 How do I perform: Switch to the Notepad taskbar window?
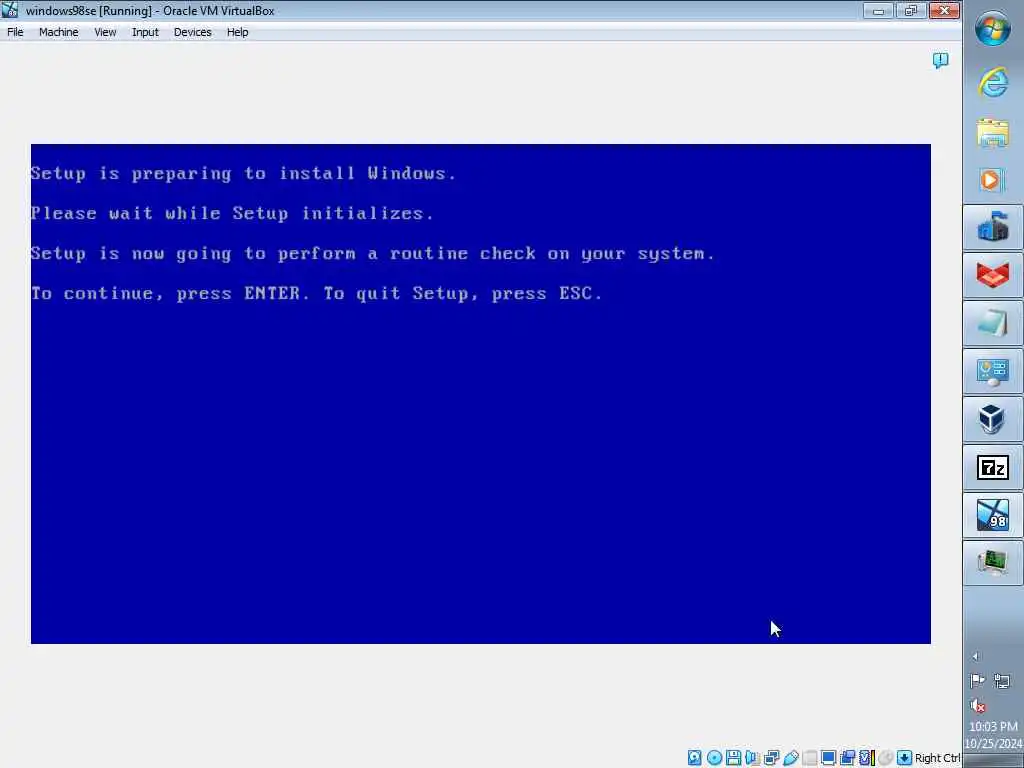click(993, 323)
